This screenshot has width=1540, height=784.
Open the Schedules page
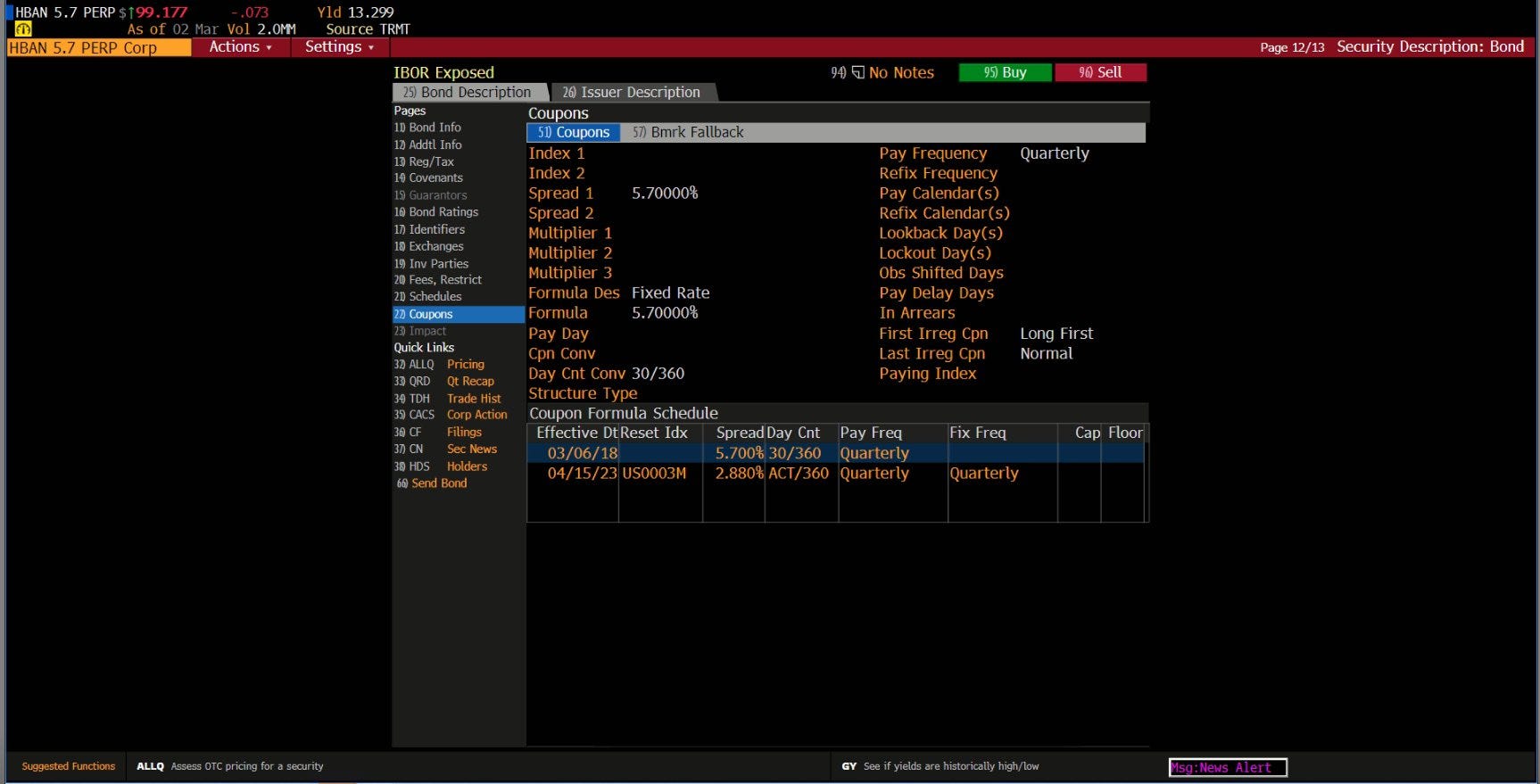tap(427, 296)
